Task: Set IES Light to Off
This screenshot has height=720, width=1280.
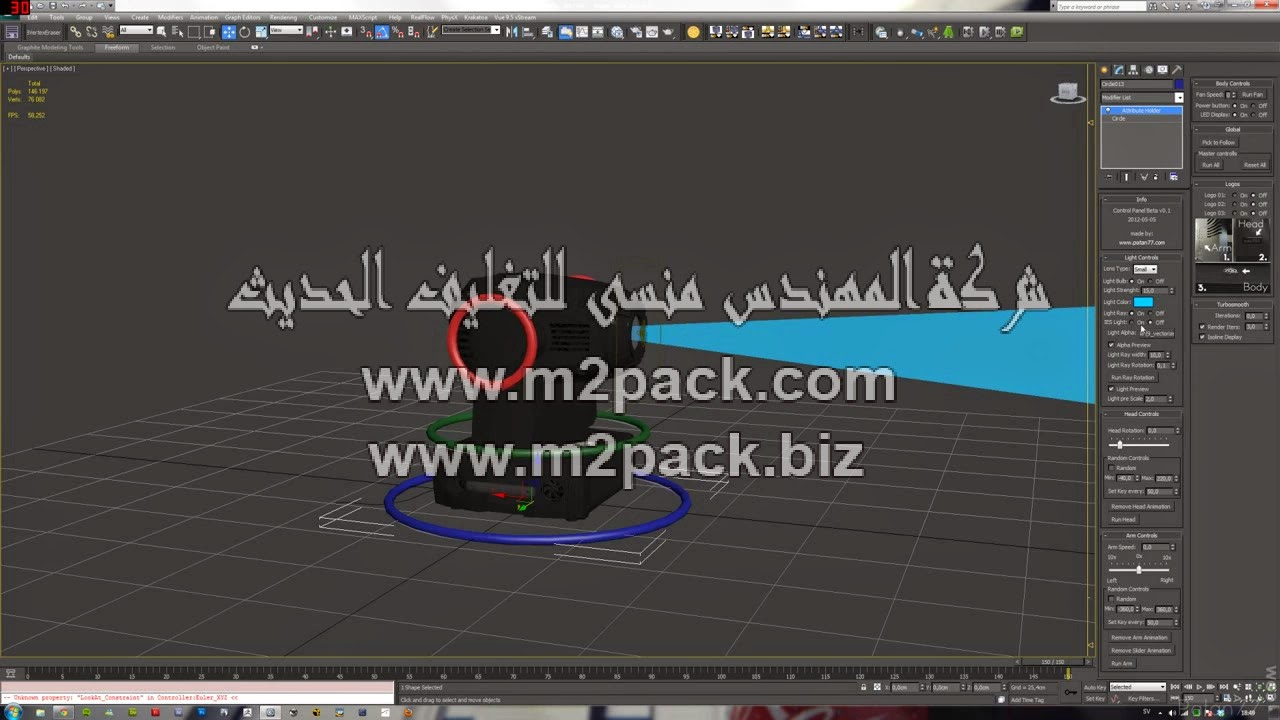Action: [1151, 322]
